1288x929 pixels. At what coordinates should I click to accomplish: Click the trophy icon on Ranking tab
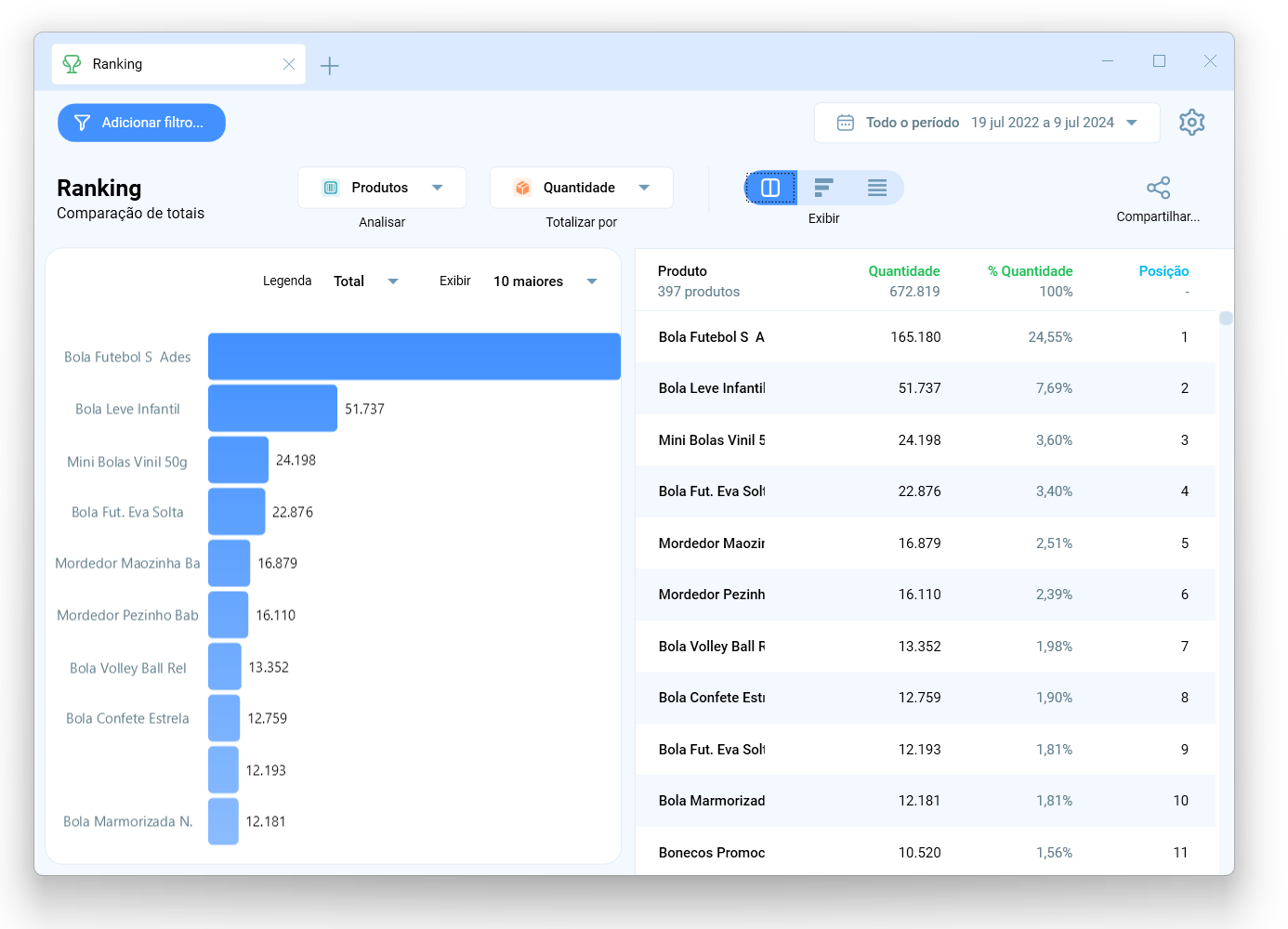tap(72, 64)
